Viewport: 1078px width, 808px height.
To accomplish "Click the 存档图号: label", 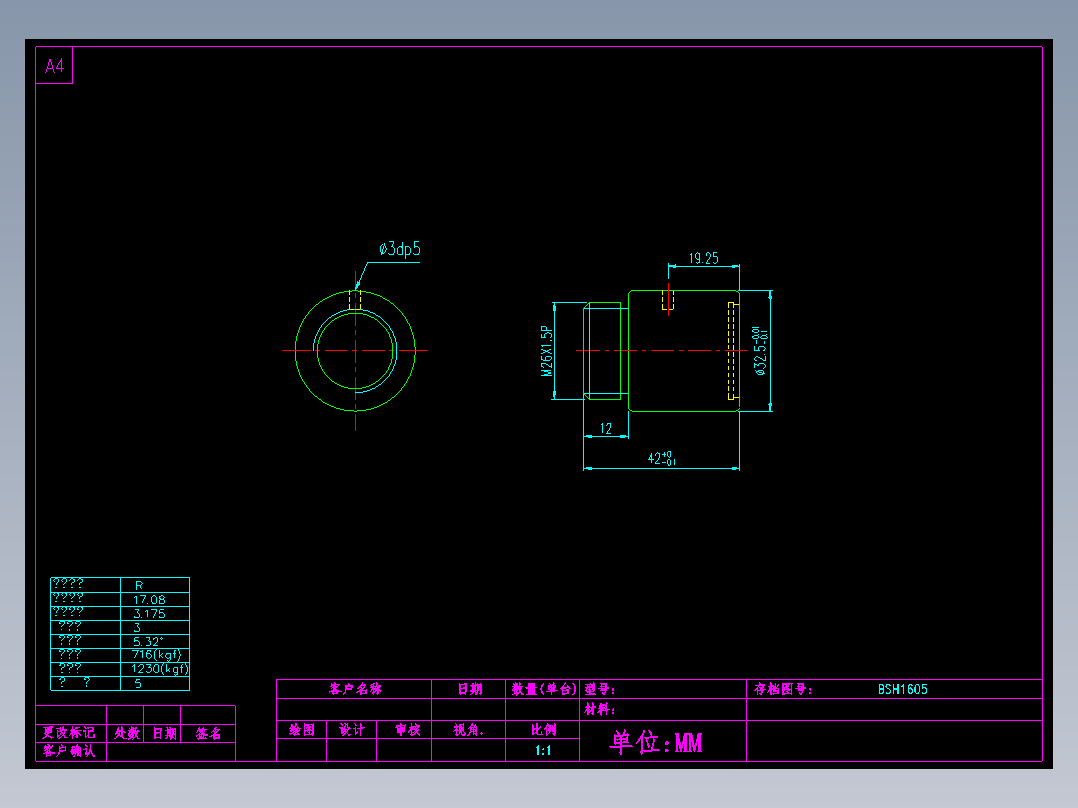I will point(783,689).
